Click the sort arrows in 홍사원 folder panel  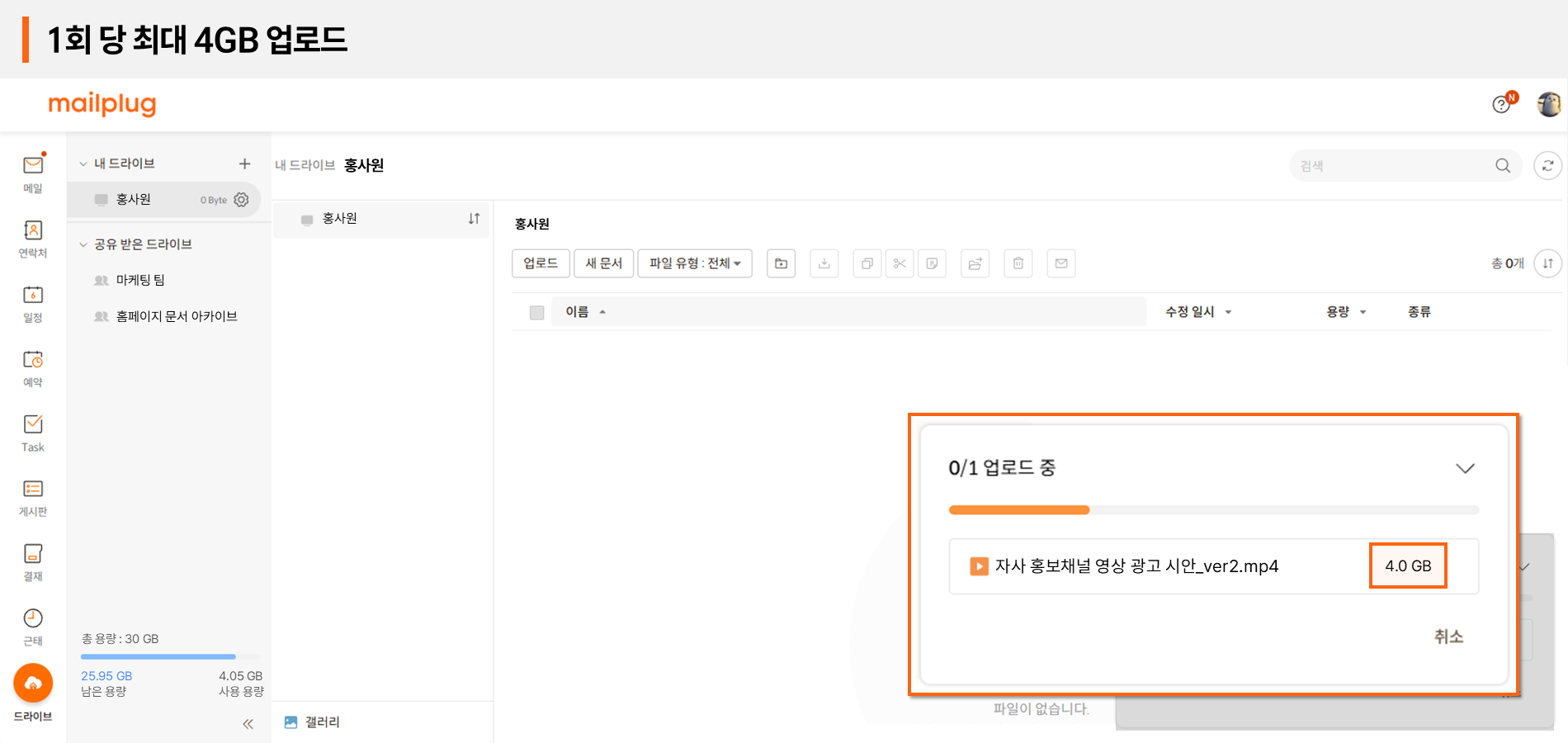pyautogui.click(x=474, y=218)
